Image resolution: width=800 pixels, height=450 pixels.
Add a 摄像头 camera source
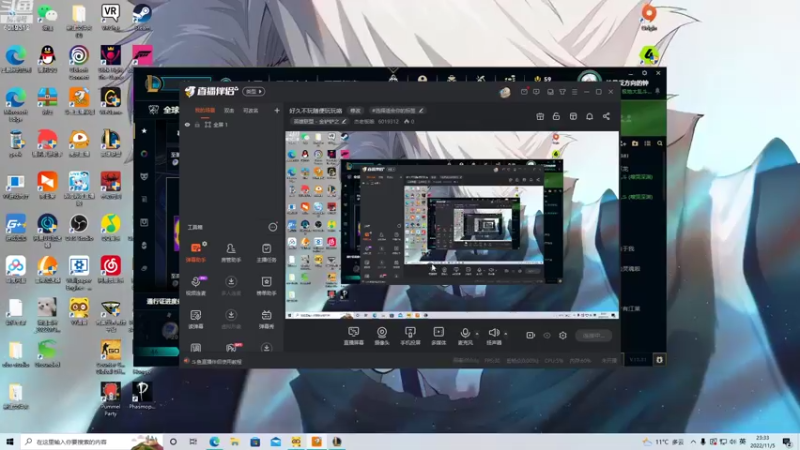(x=382, y=336)
